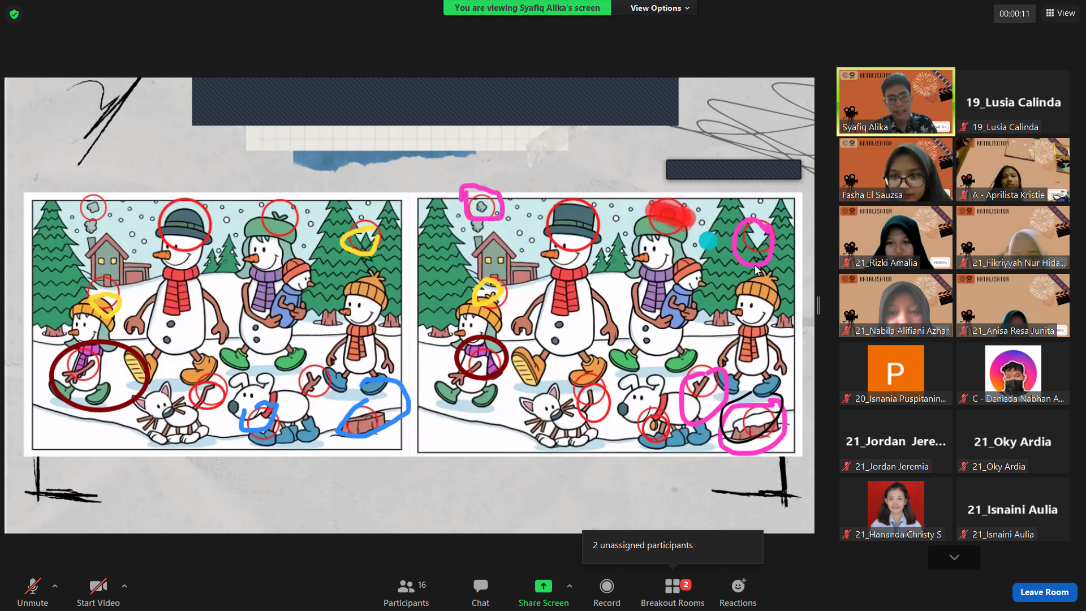Select Fasha El Sauzsa's video thumbnail
This screenshot has height=611, width=1086.
tap(896, 170)
